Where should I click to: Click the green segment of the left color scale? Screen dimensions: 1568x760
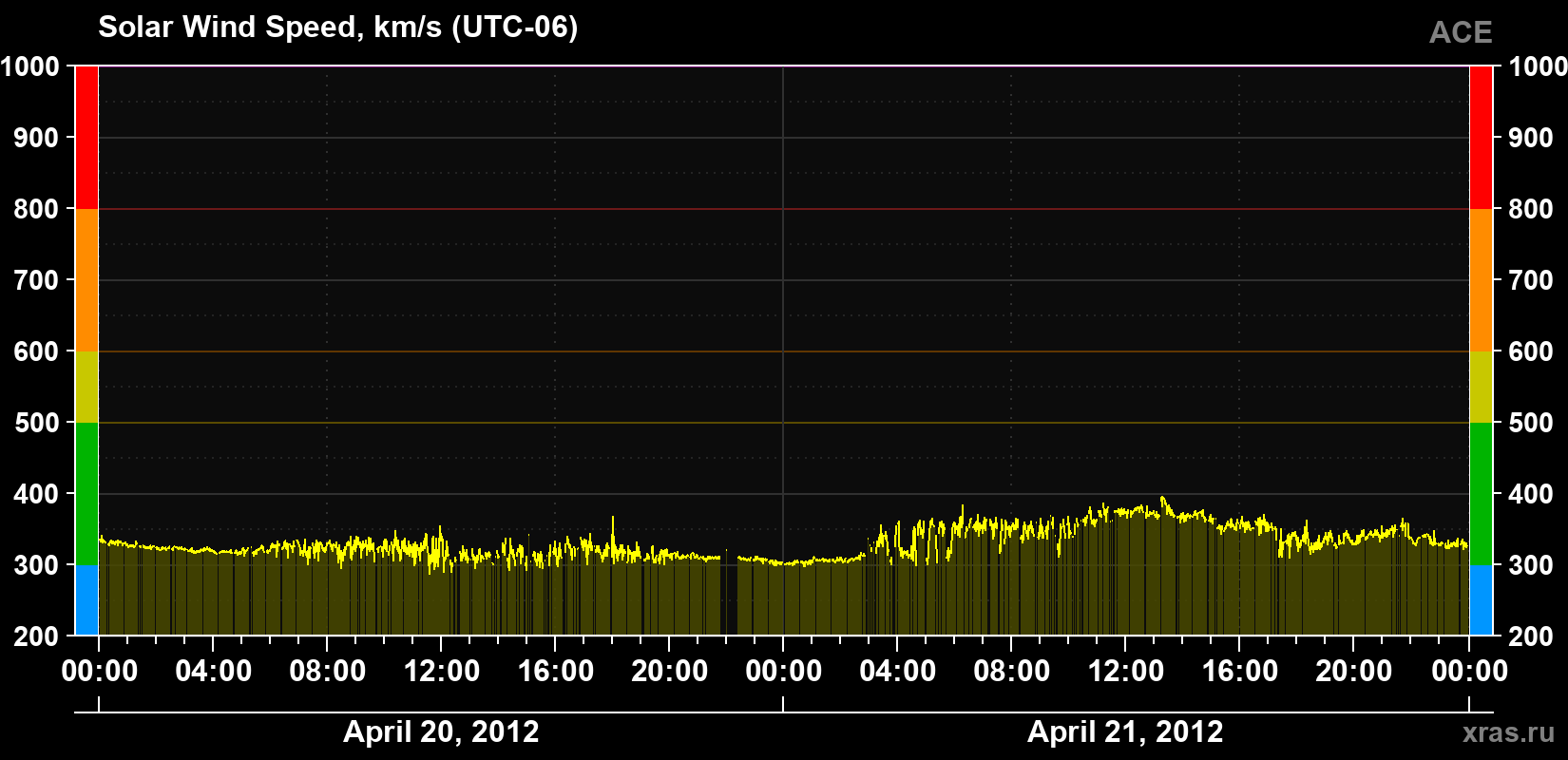tap(86, 494)
